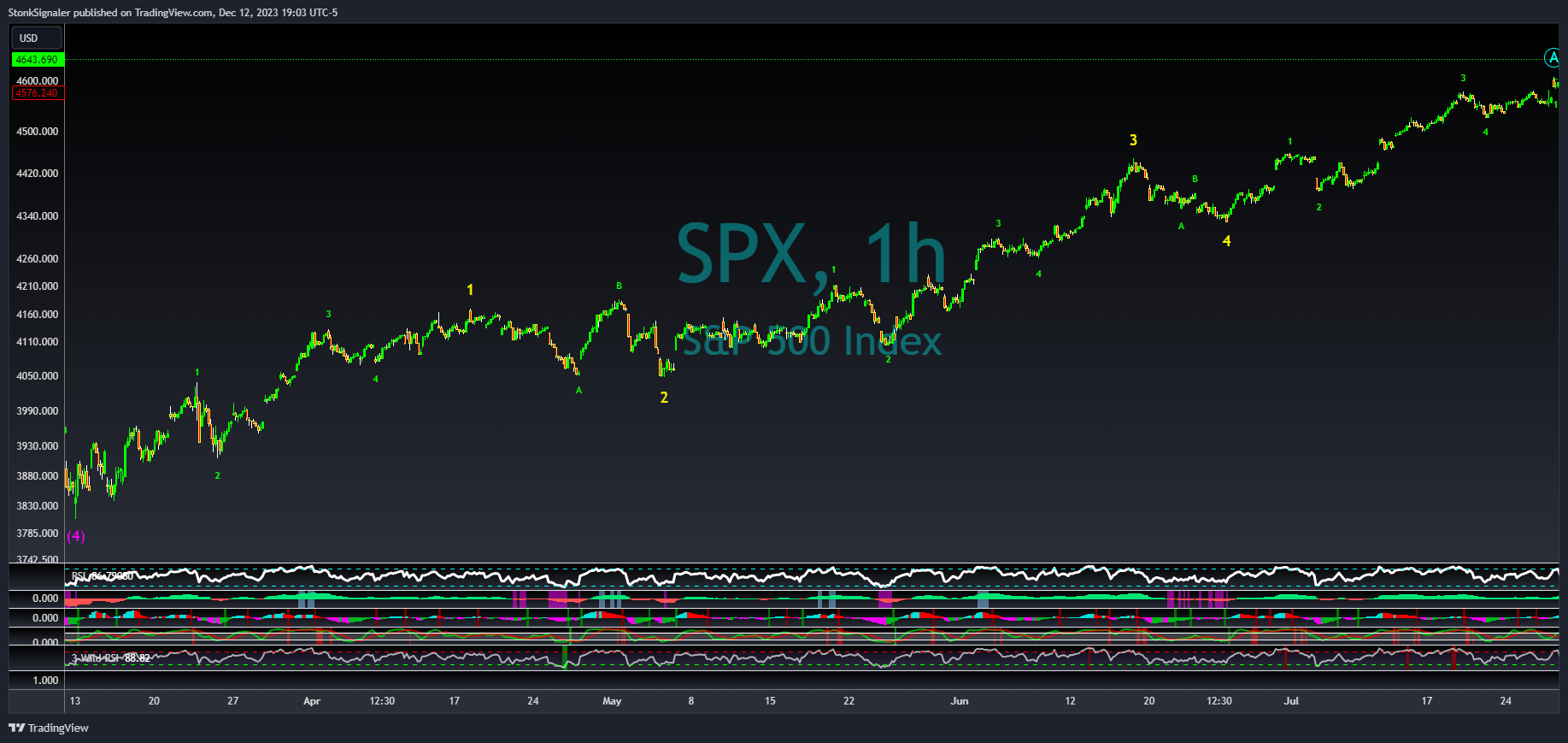Click the 3990.000 price axis label
The width and height of the screenshot is (1568, 743).
coord(38,411)
